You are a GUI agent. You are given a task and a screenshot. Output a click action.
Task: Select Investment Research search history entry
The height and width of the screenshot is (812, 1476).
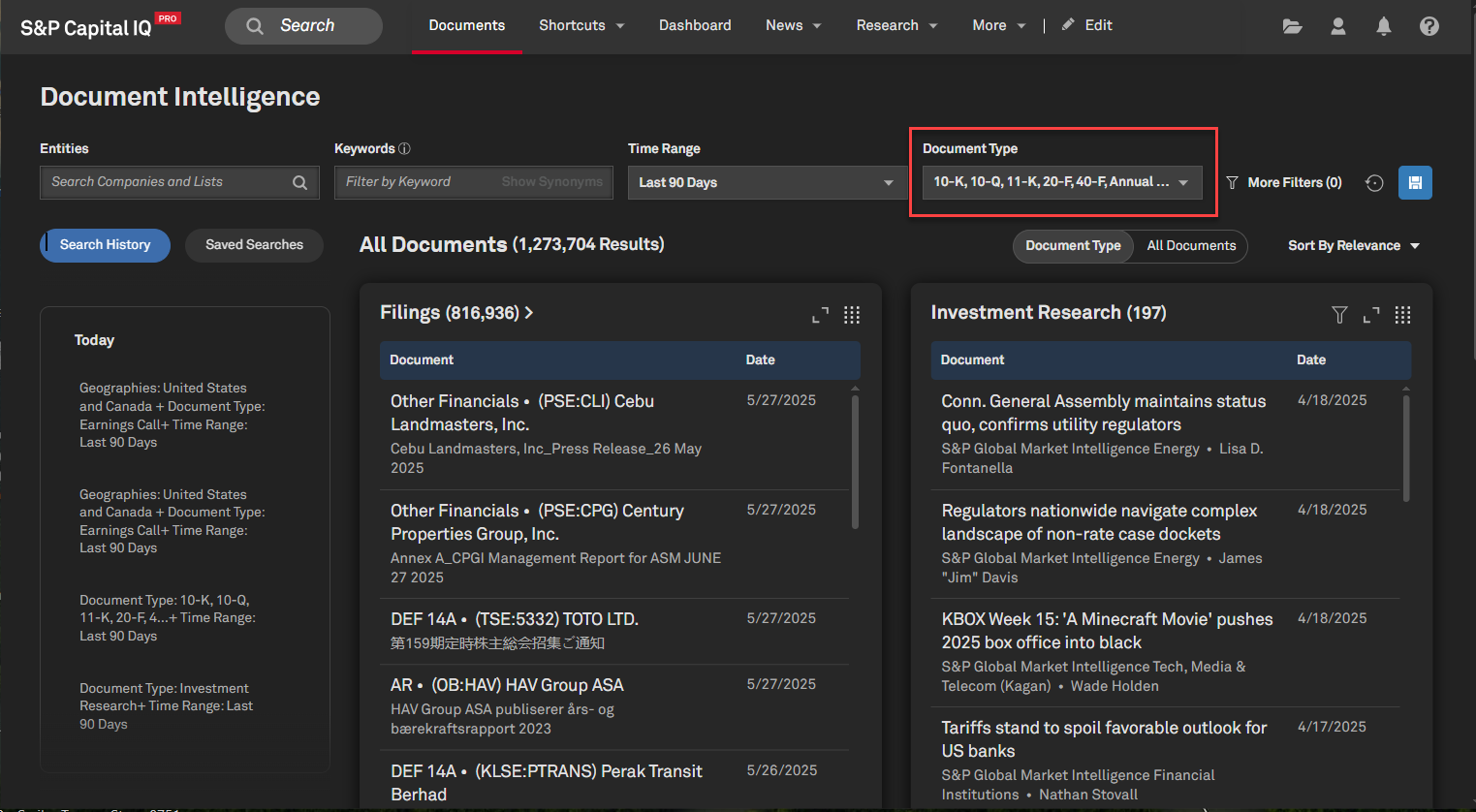[x=166, y=705]
